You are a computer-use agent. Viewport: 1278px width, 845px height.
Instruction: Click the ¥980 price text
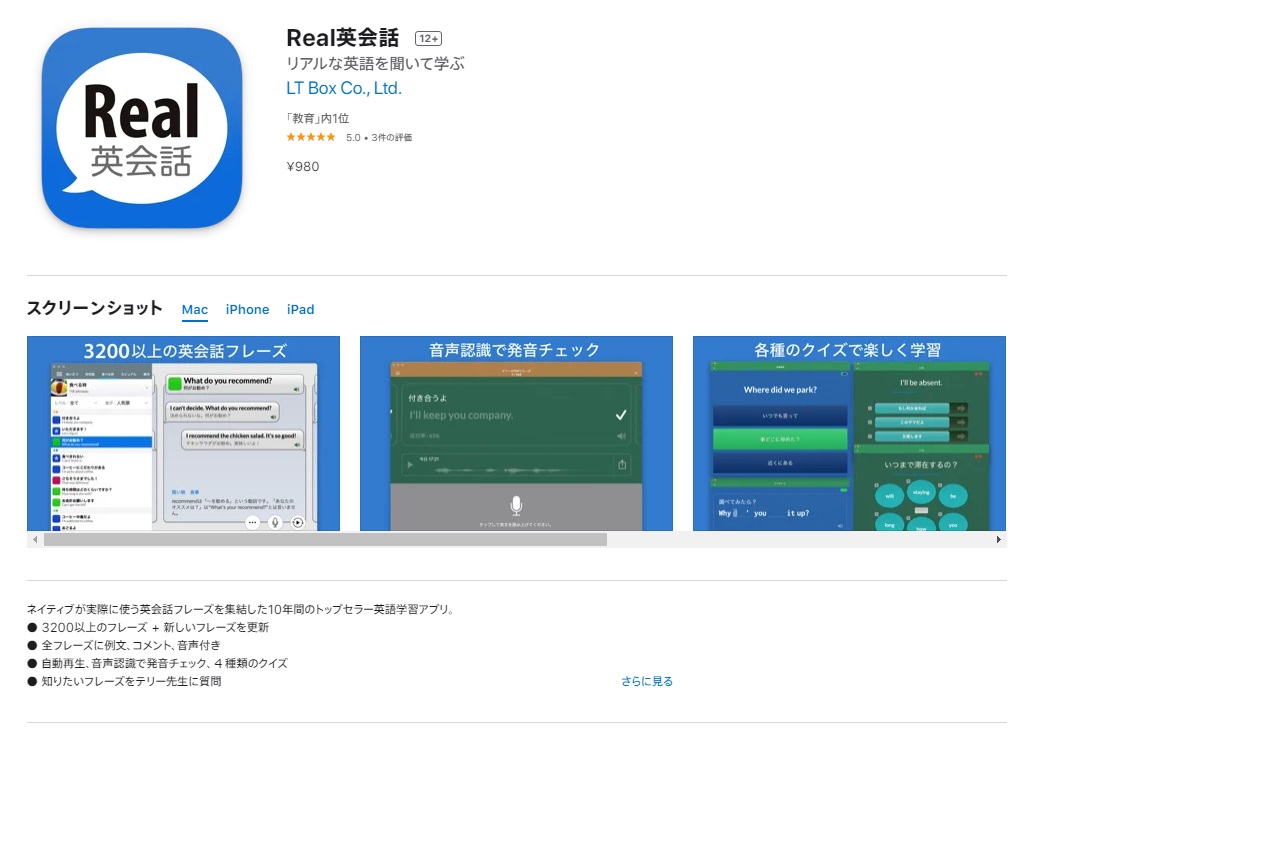point(303,166)
